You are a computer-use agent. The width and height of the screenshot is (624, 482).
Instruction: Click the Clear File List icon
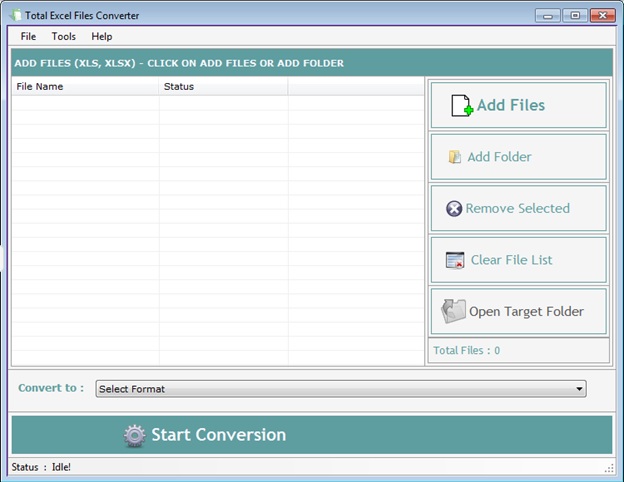pyautogui.click(x=455, y=260)
